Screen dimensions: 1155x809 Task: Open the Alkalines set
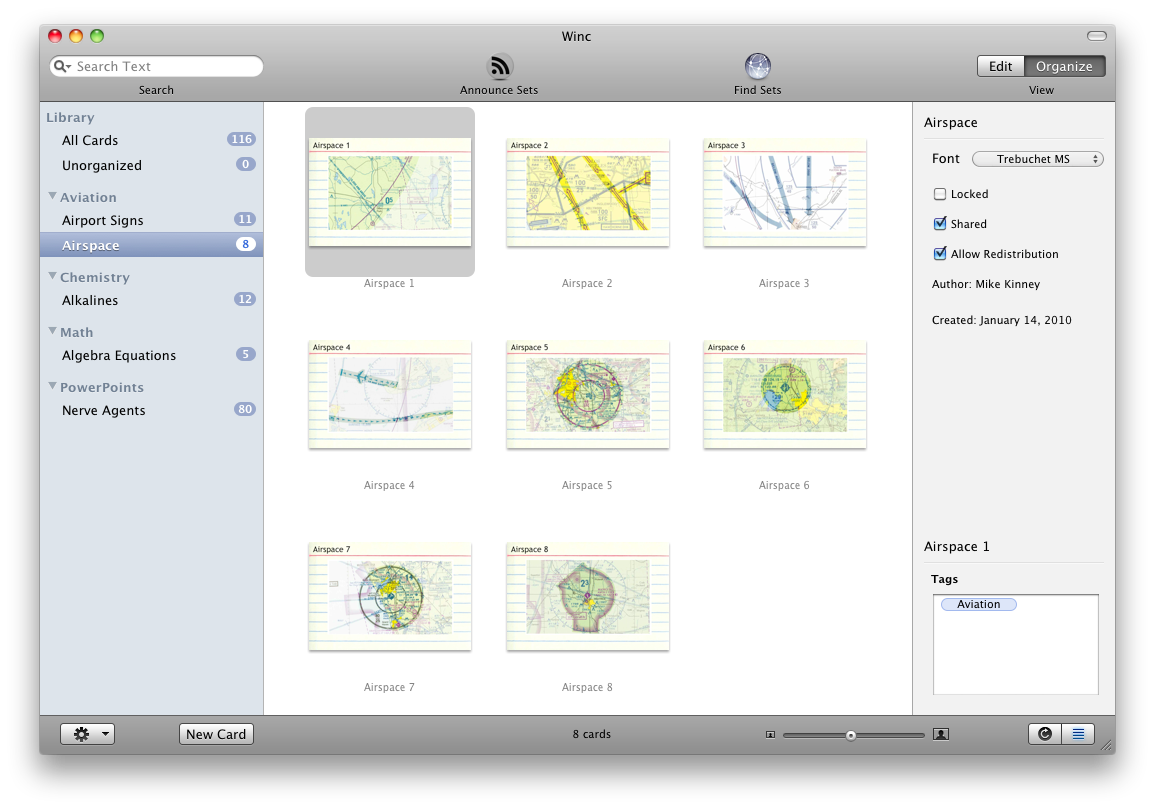click(x=151, y=300)
